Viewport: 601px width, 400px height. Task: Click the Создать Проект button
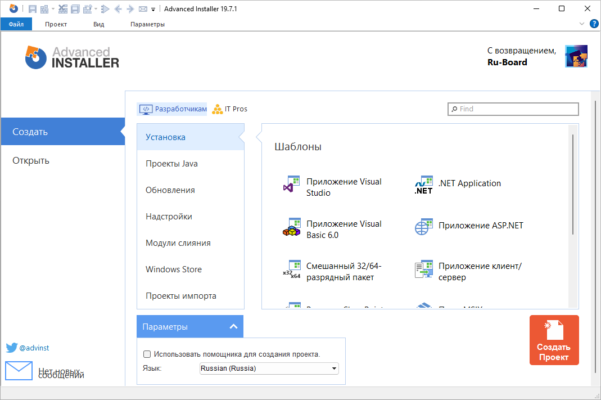(554, 340)
